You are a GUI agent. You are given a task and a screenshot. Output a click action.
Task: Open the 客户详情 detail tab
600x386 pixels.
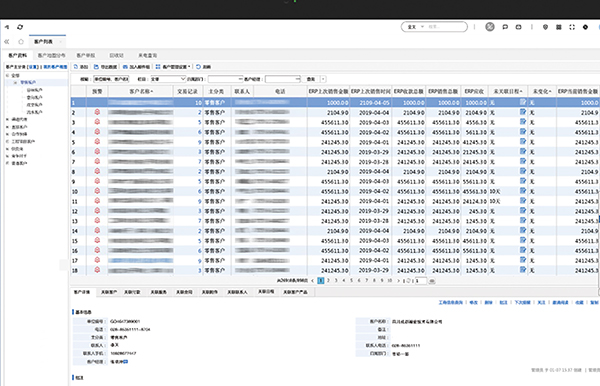82,292
